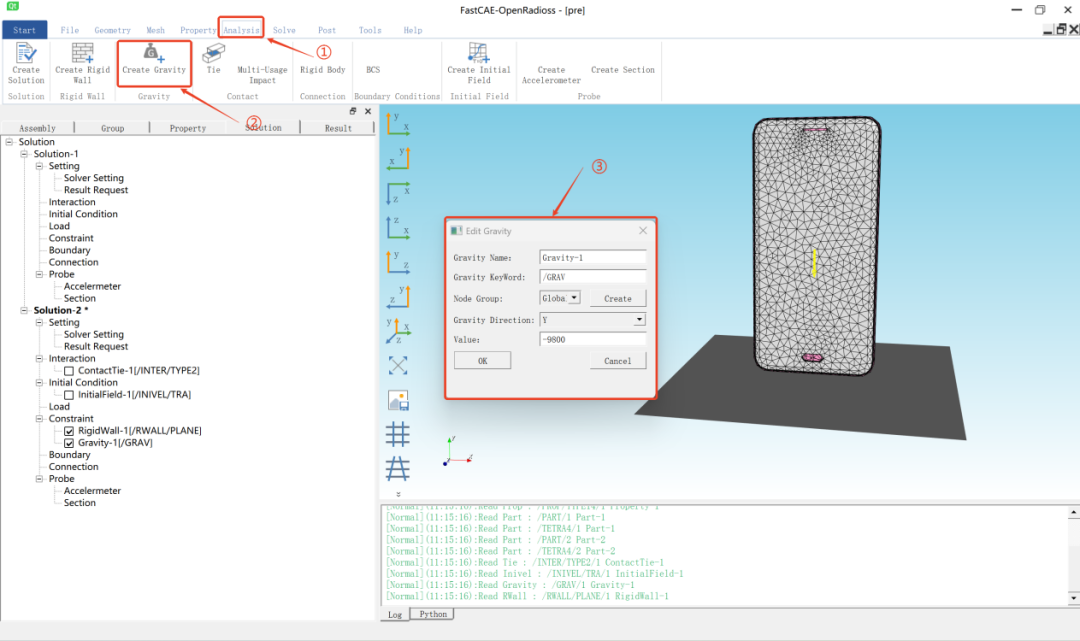Switch to the Assembly panel tab
The image size is (1080, 641).
click(x=37, y=128)
